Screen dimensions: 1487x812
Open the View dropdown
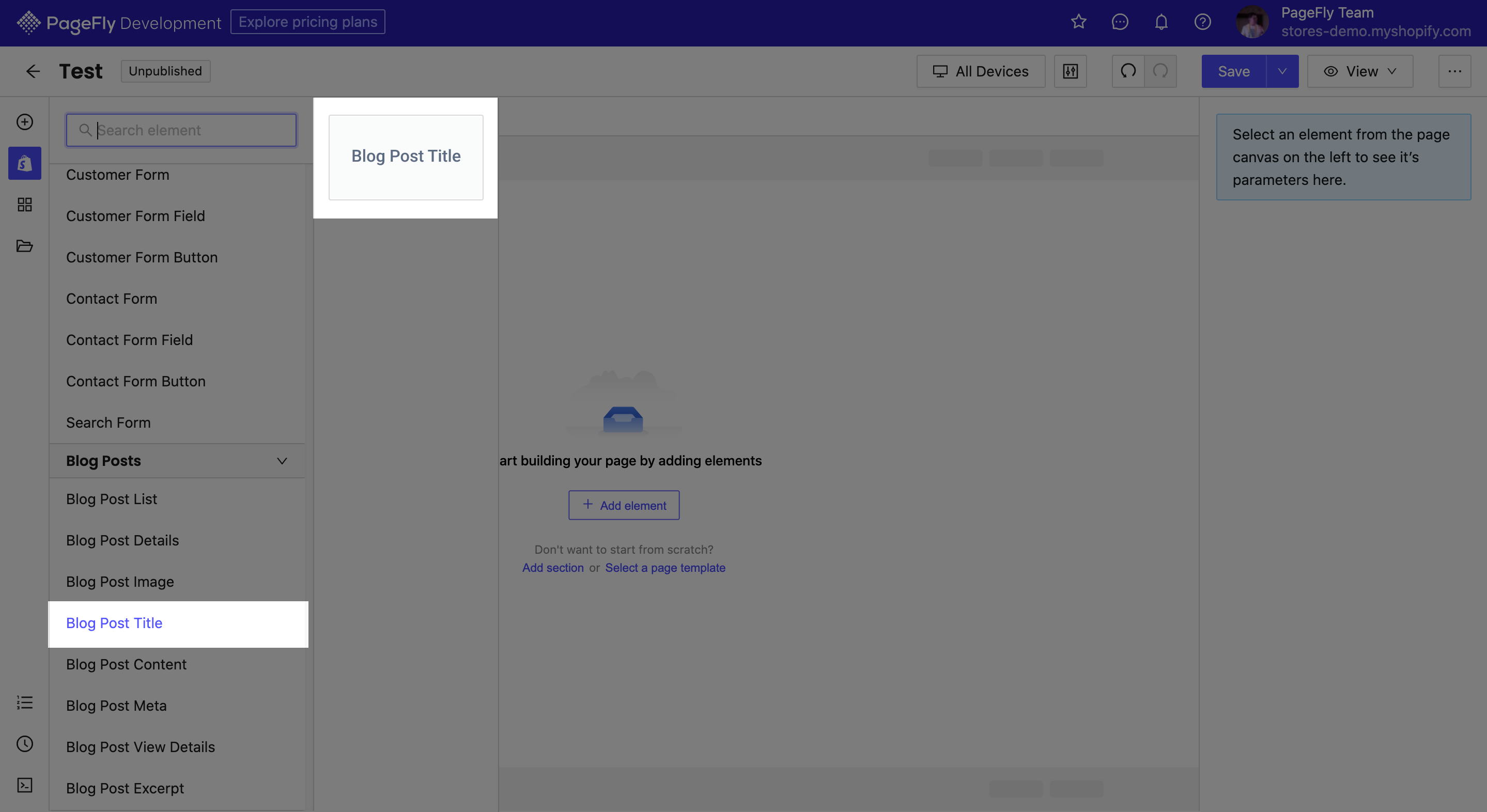1359,71
